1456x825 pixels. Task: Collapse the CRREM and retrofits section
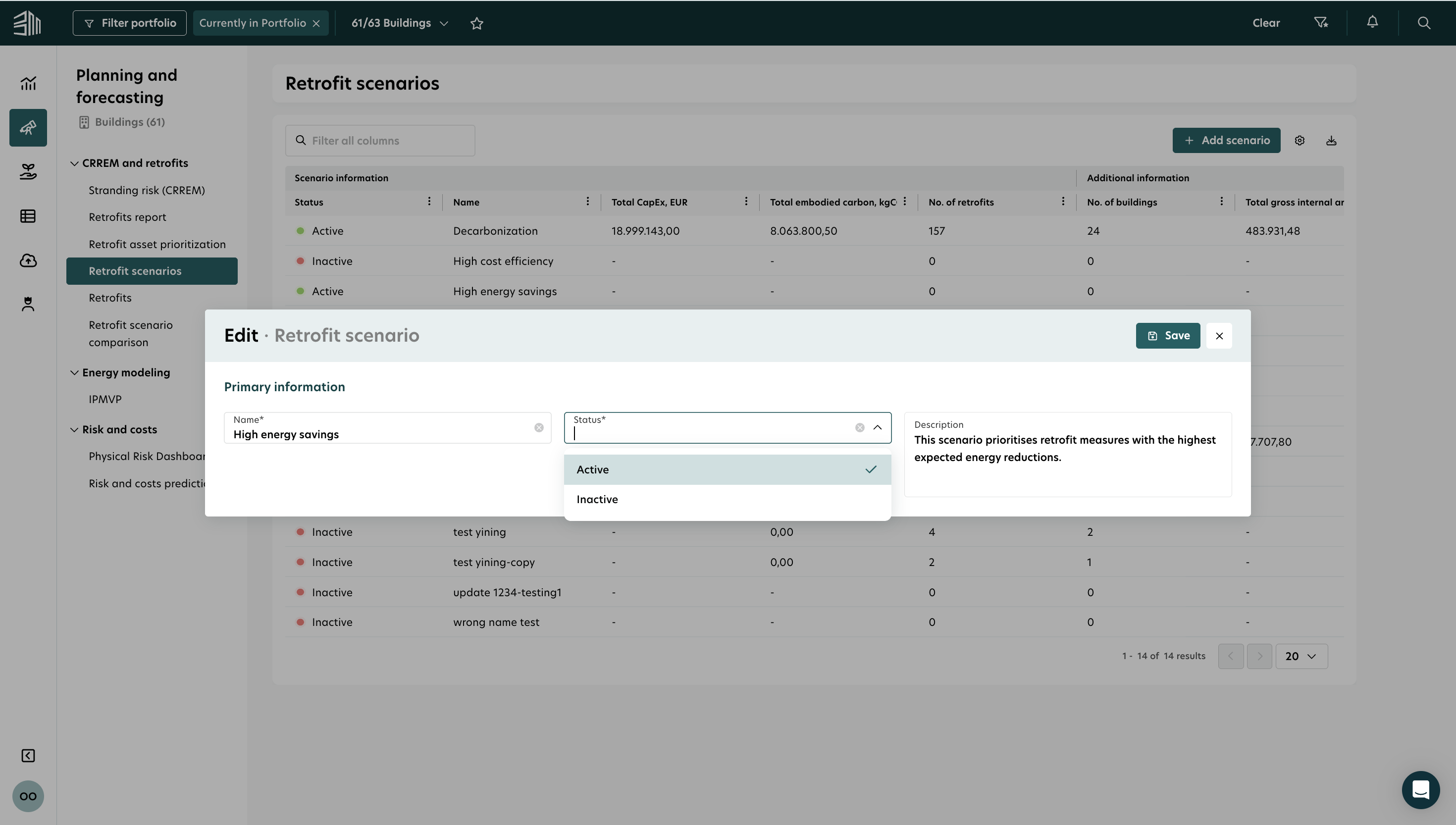click(x=74, y=164)
